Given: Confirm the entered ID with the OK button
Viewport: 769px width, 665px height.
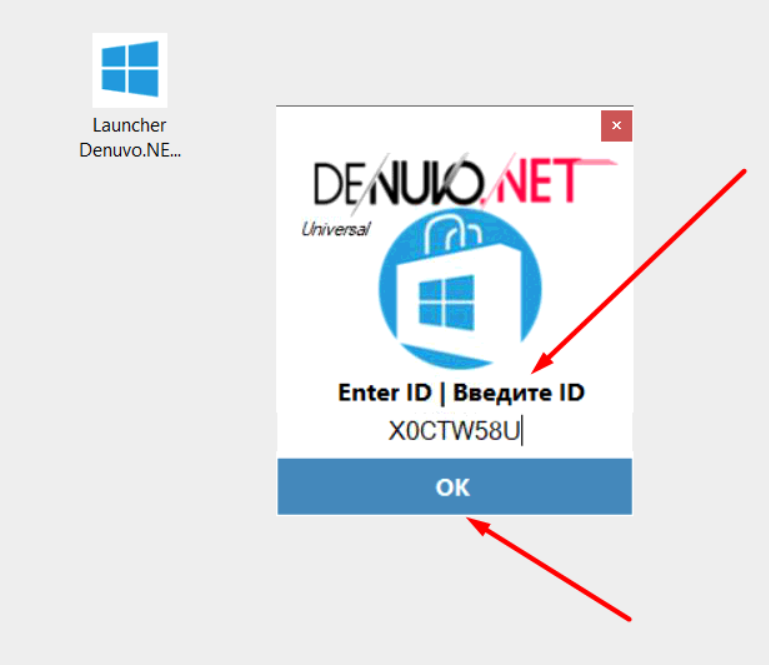Looking at the screenshot, I should coord(455,486).
